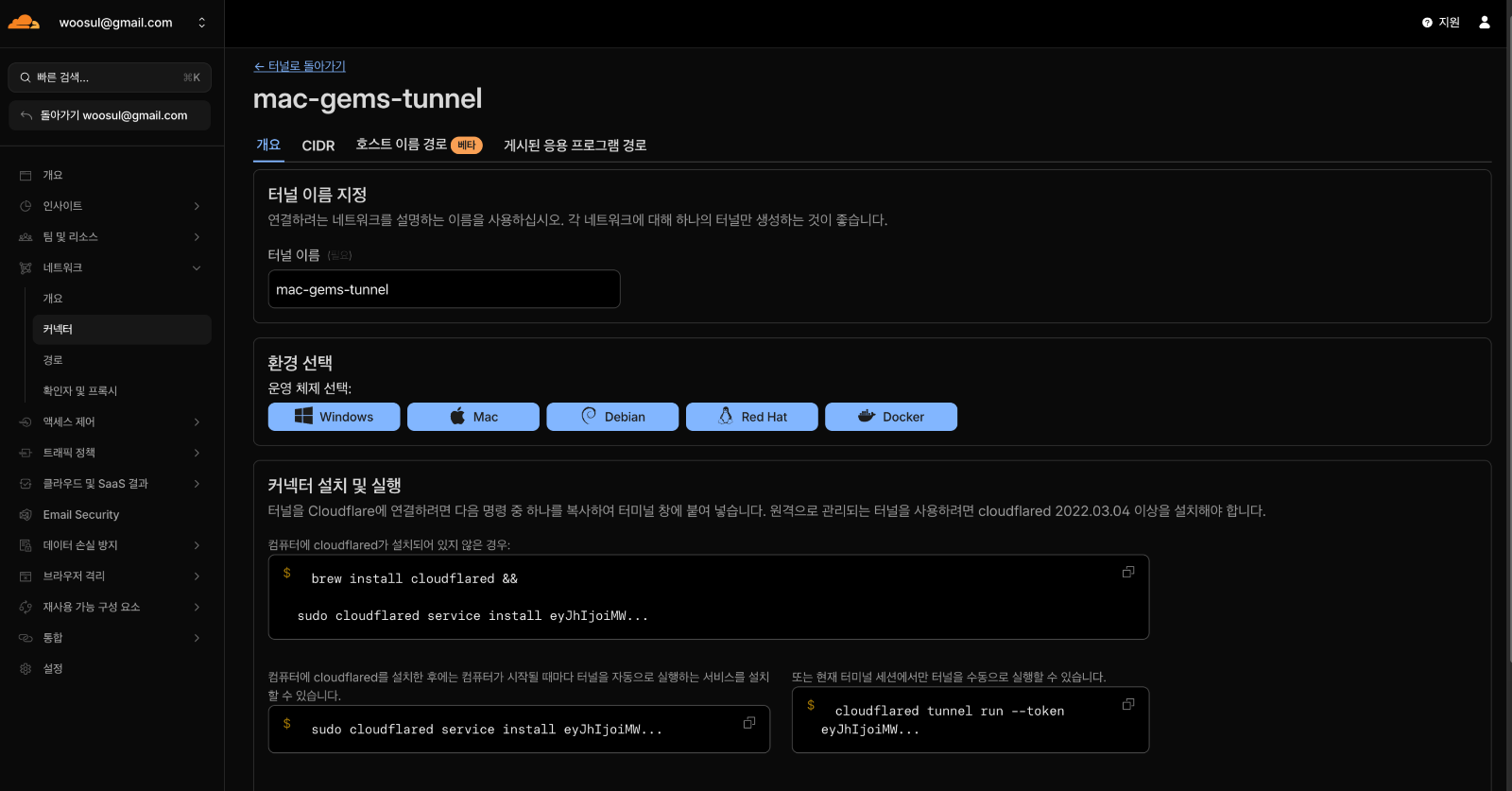Click the sidebar 개요 overview icon
This screenshot has width=1512, height=791.
click(26, 176)
